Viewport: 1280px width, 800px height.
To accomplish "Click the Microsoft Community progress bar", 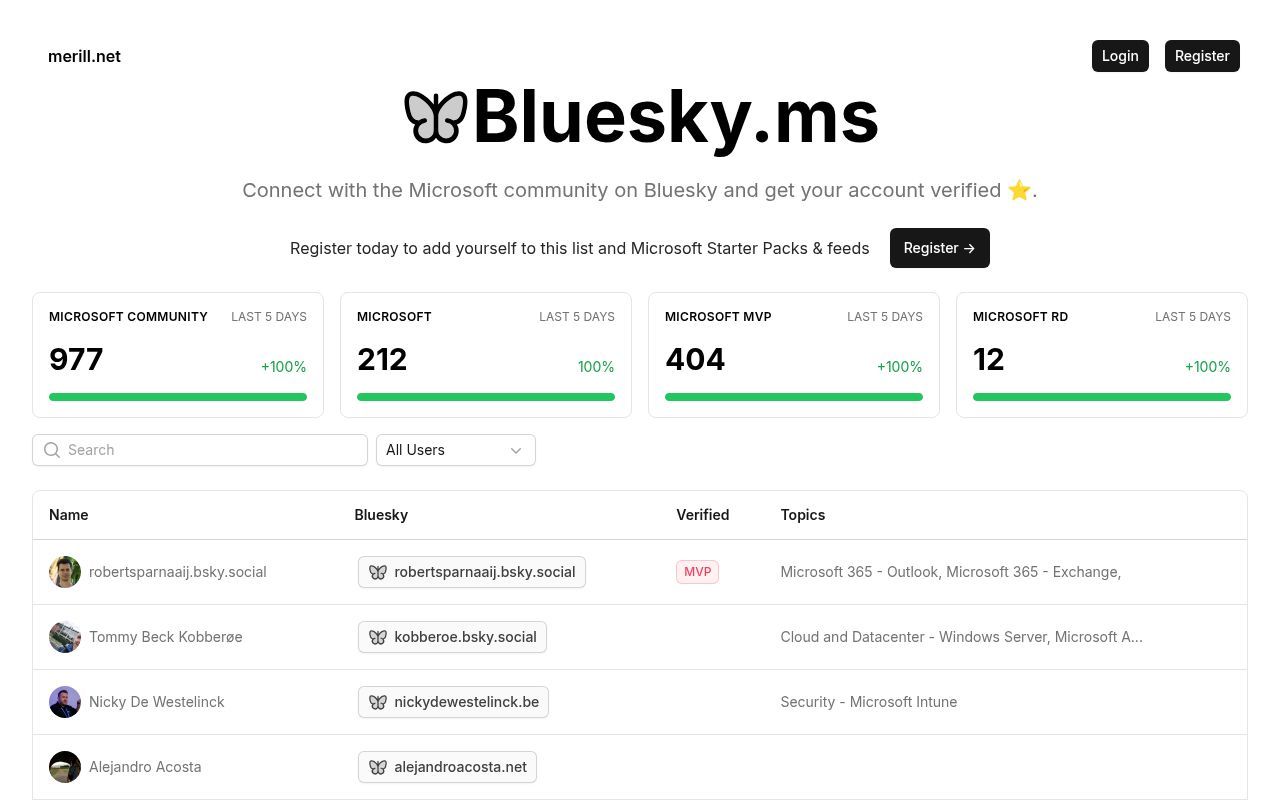I will [178, 397].
